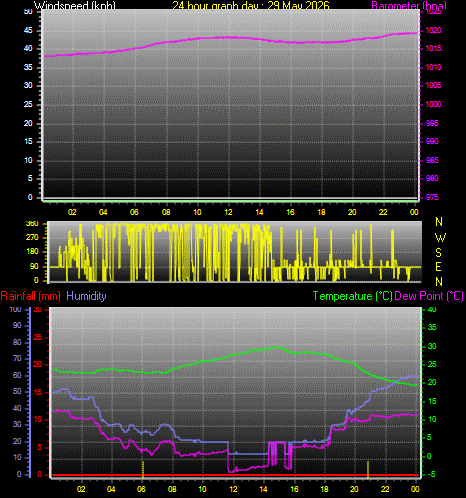Screen dimensions: 466x498
Task: Click hour 14 on the temperature graph time axis
Action: pyautogui.click(x=263, y=489)
